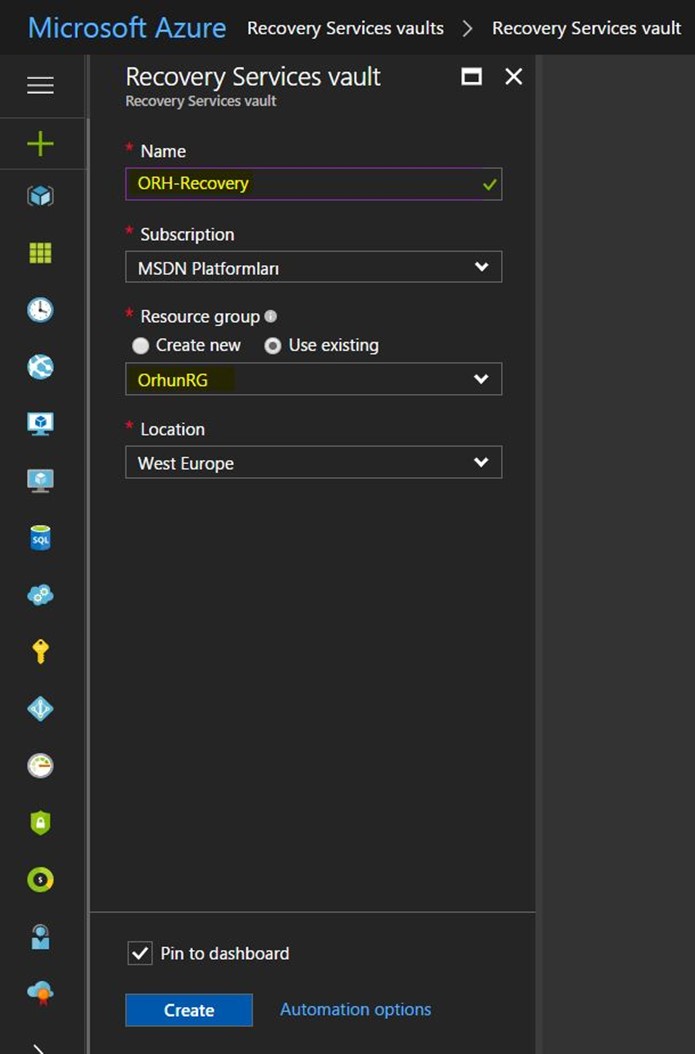The height and width of the screenshot is (1054, 695).
Task: Open the green shield Security Center icon
Action: click(40, 822)
